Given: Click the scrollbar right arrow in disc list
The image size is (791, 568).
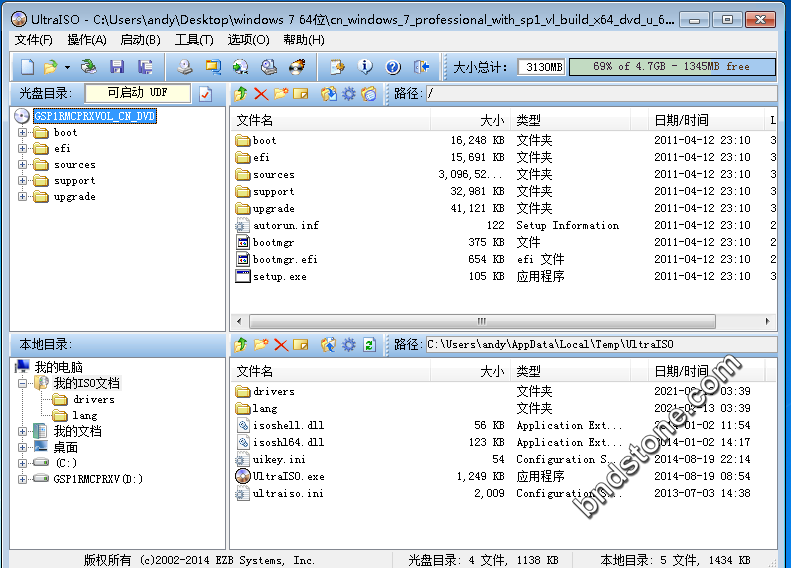Looking at the screenshot, I should point(767,321).
